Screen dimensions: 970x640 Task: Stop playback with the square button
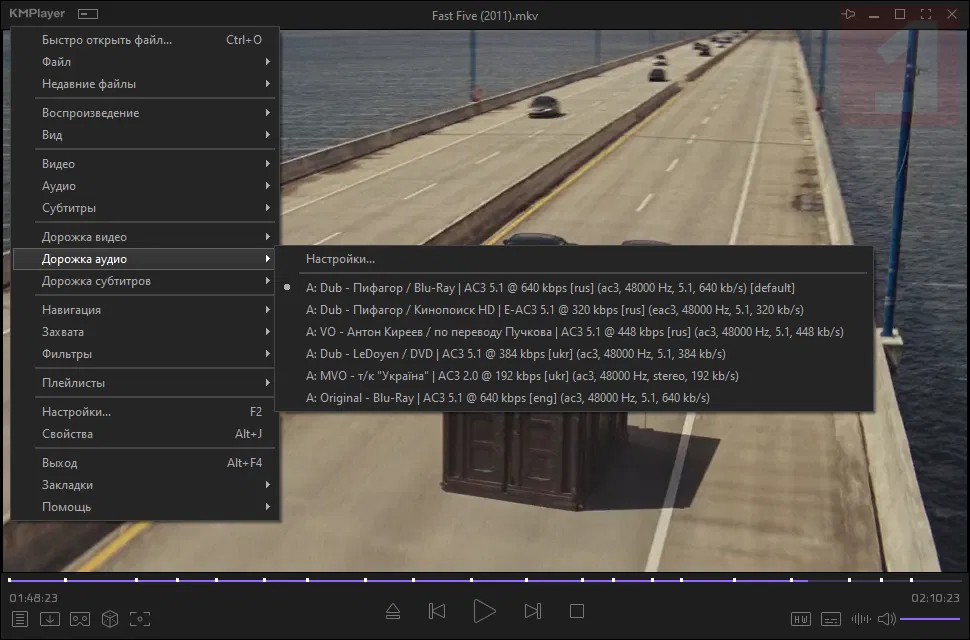coord(577,612)
